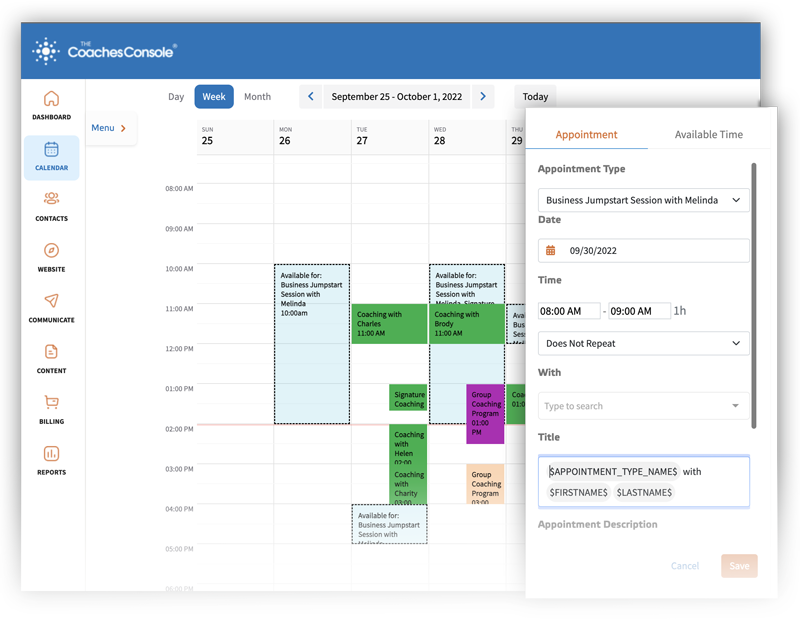Click the TUE 27 day header
800x627 pixels.
coord(390,137)
